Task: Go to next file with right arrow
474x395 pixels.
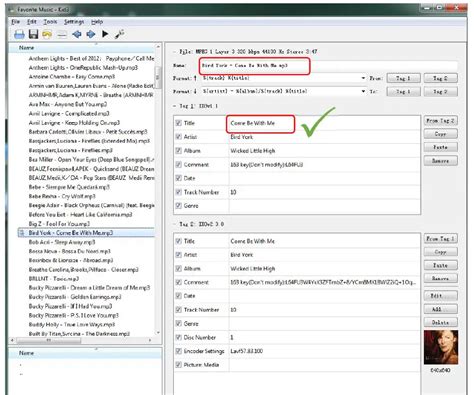Action: pyautogui.click(x=91, y=34)
